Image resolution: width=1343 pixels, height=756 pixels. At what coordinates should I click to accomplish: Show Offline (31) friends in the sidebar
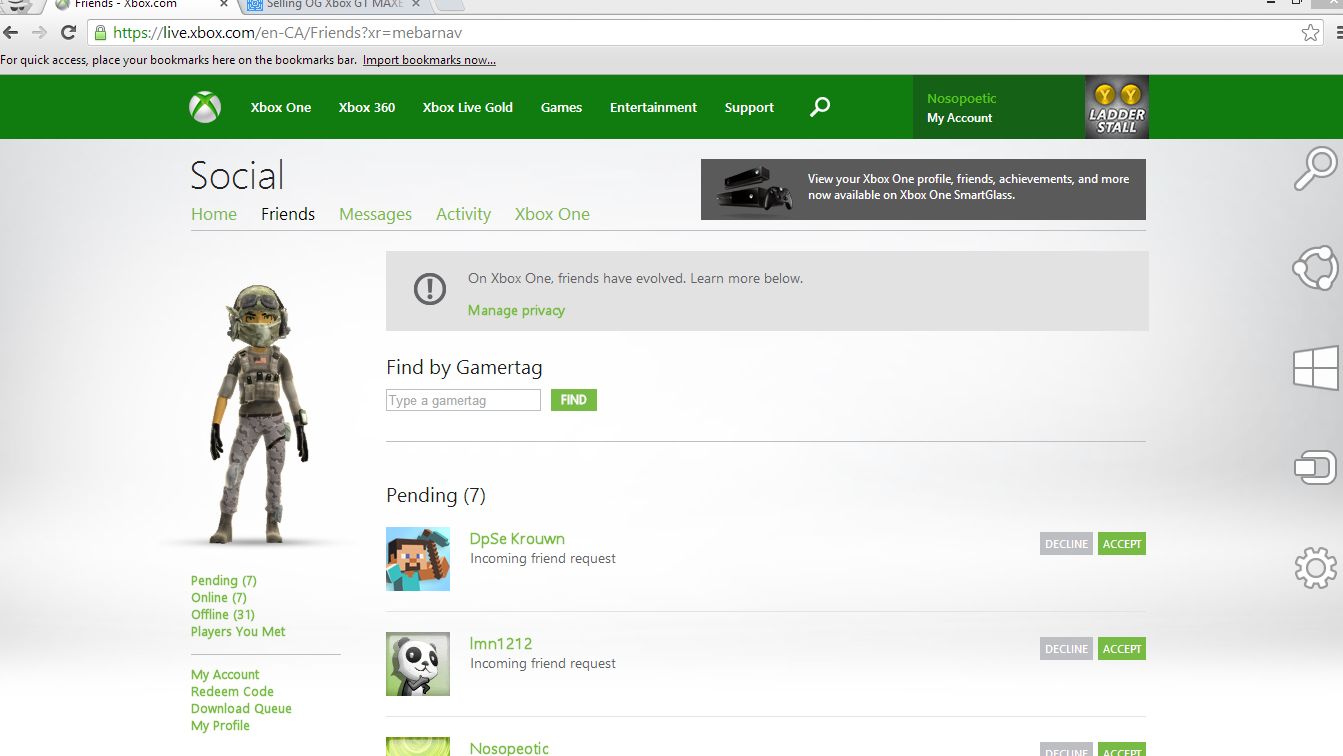(x=223, y=614)
